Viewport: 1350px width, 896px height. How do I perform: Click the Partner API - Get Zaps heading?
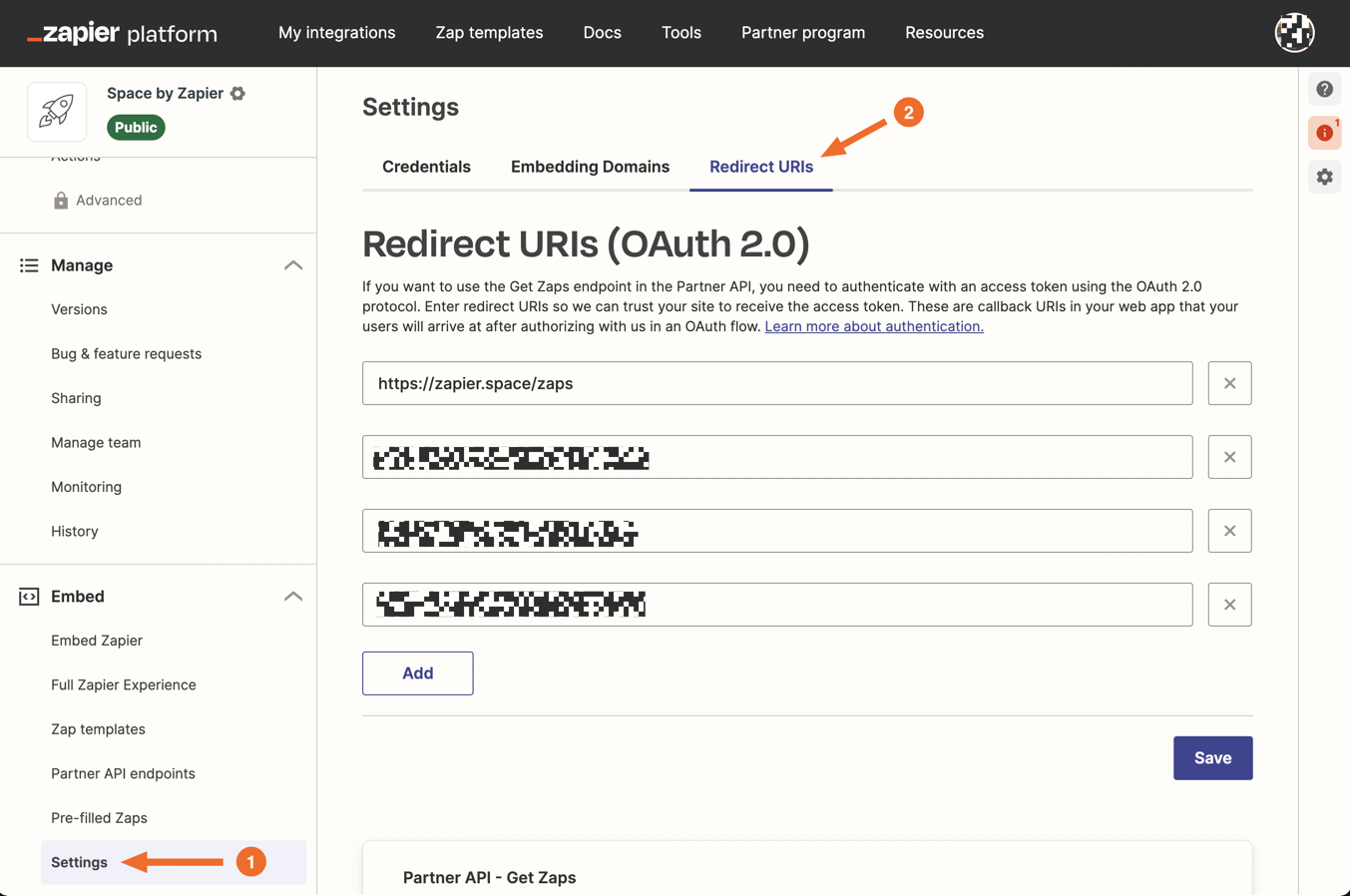(x=489, y=878)
